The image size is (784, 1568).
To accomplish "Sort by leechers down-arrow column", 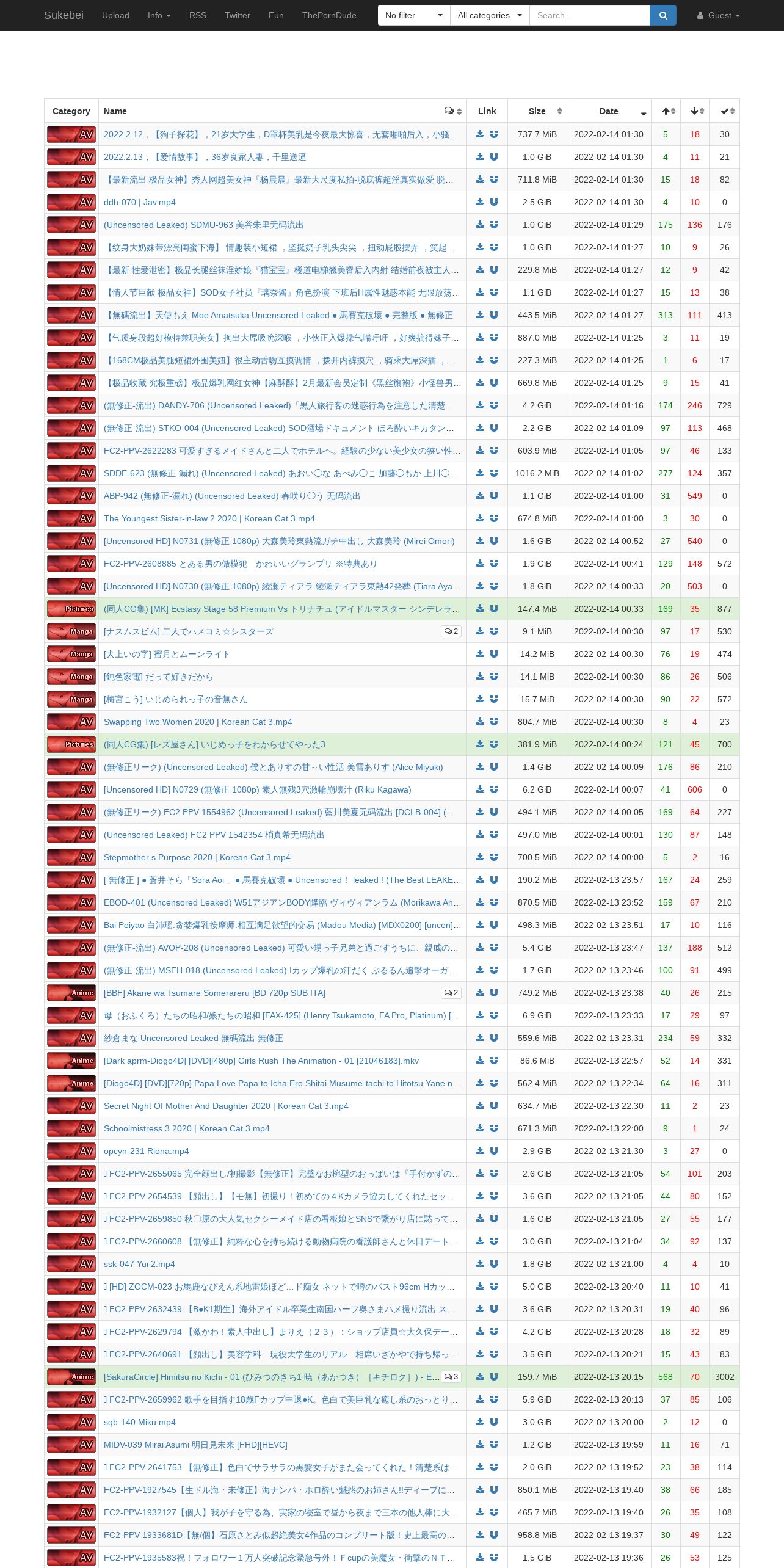I will (695, 111).
